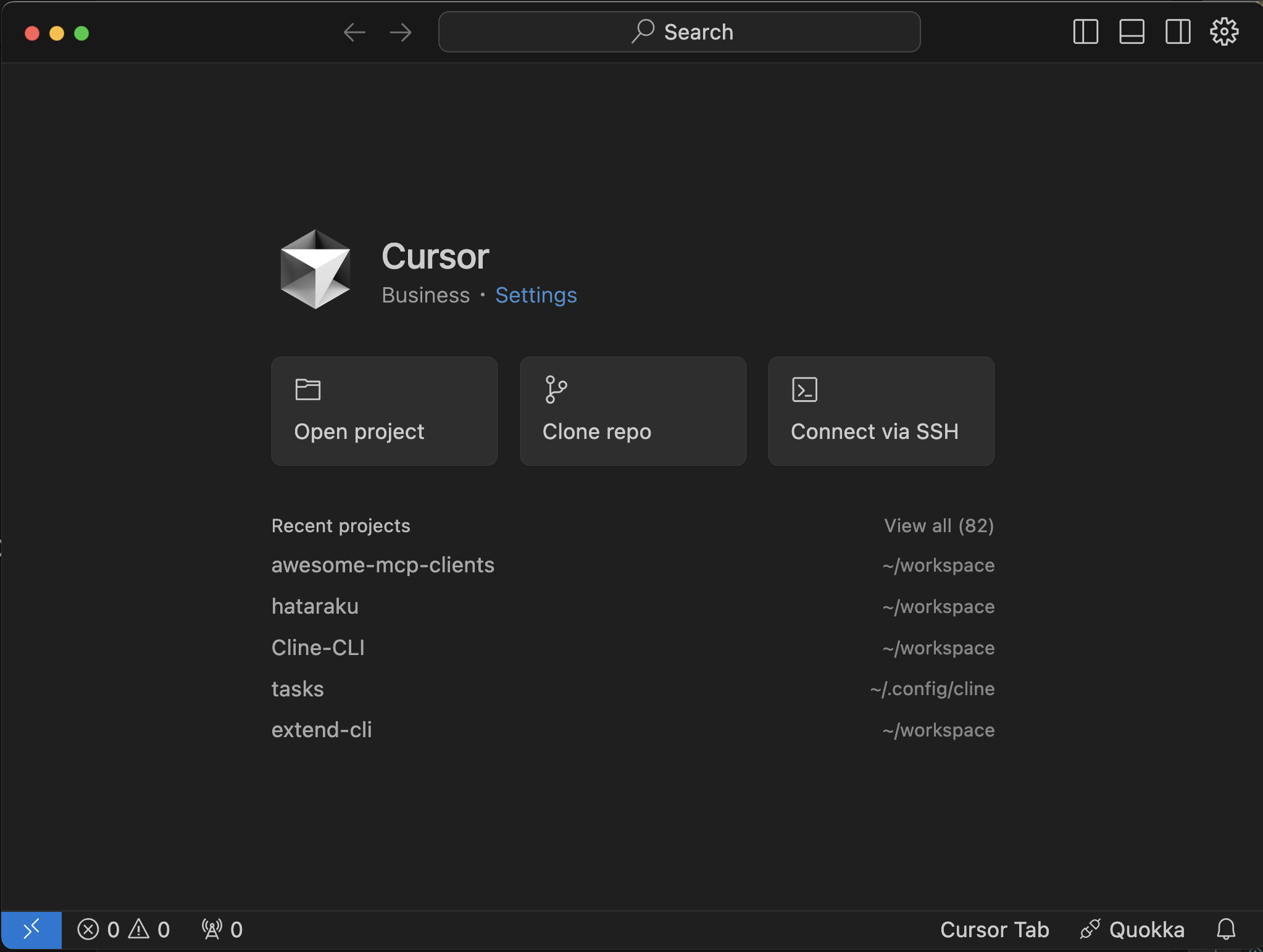
Task: Open the notifications bell
Action: (1226, 930)
